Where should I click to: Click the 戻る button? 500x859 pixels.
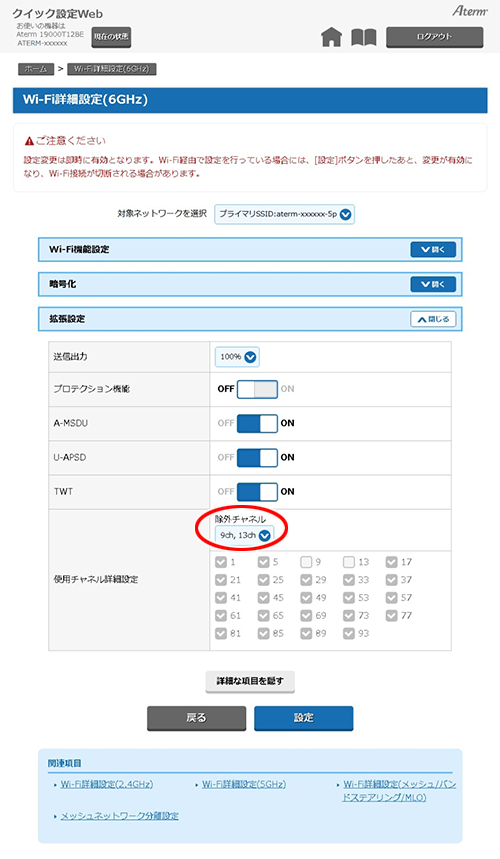point(197,718)
